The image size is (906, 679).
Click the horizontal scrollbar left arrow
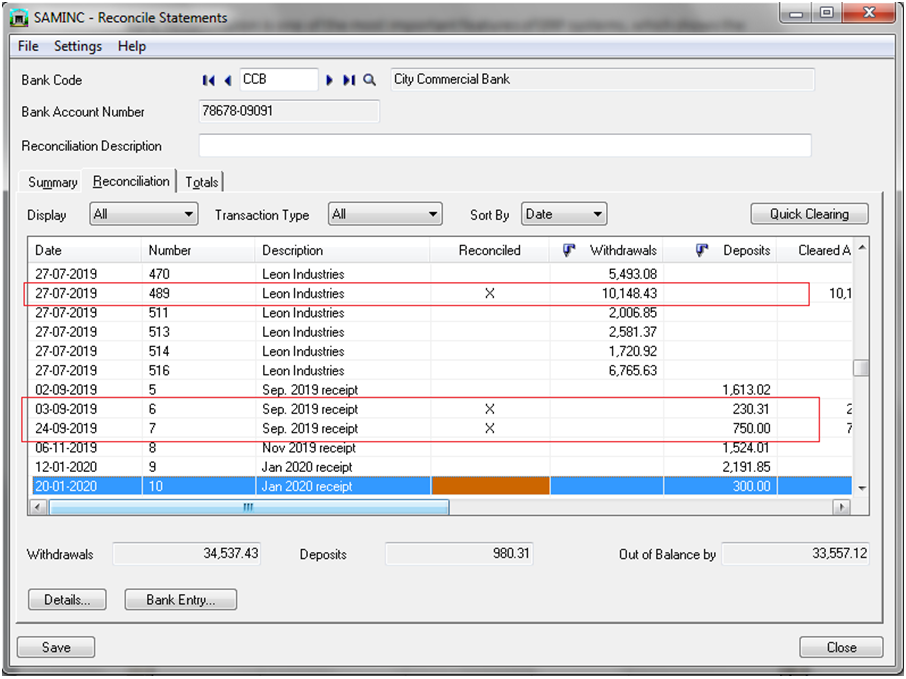(x=38, y=507)
